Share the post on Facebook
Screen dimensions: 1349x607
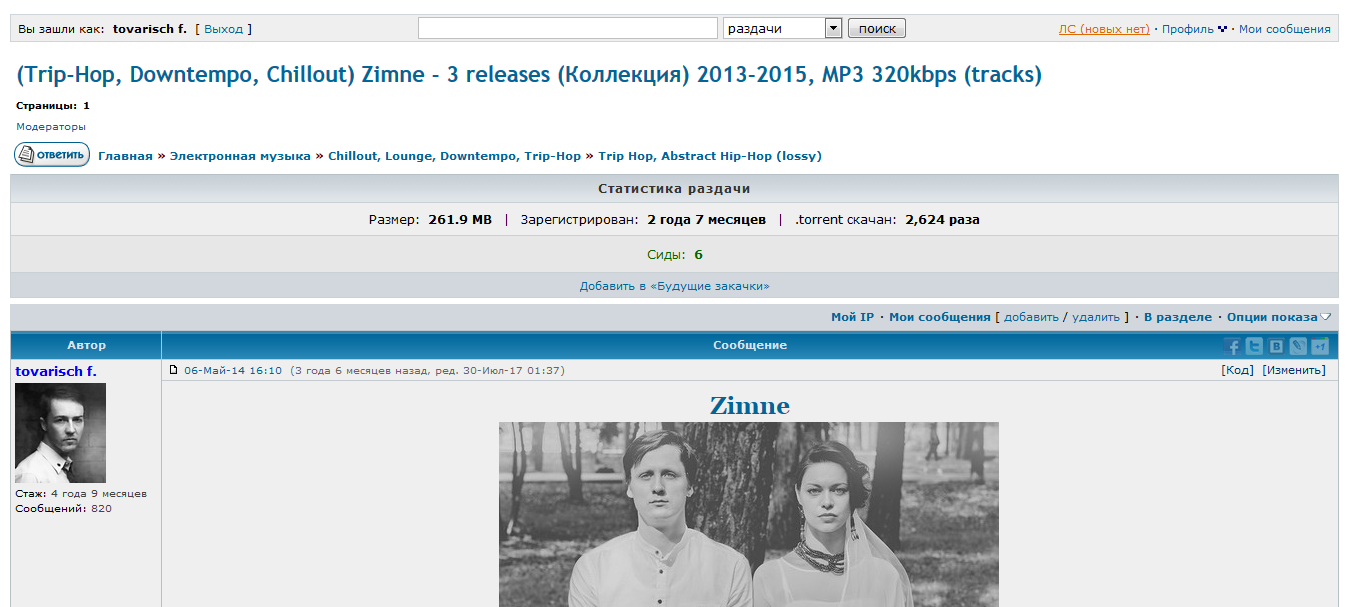coord(1232,346)
